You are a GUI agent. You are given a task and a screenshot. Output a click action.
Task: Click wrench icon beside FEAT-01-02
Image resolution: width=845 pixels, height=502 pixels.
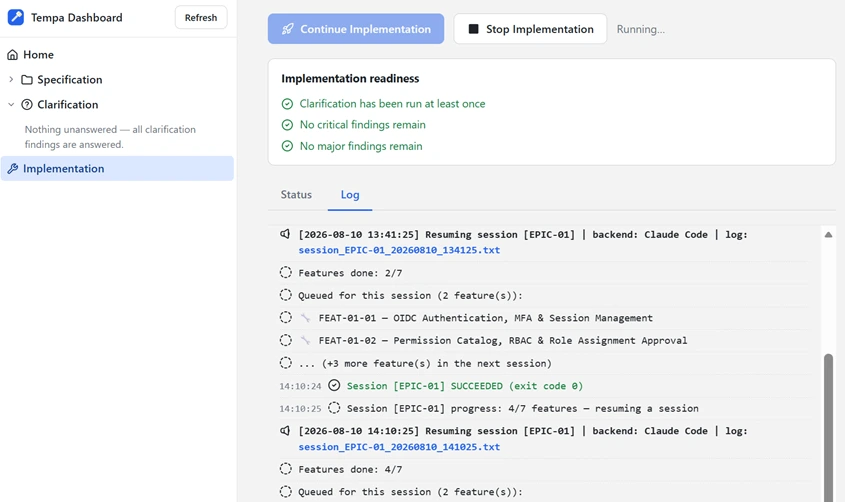tap(306, 340)
